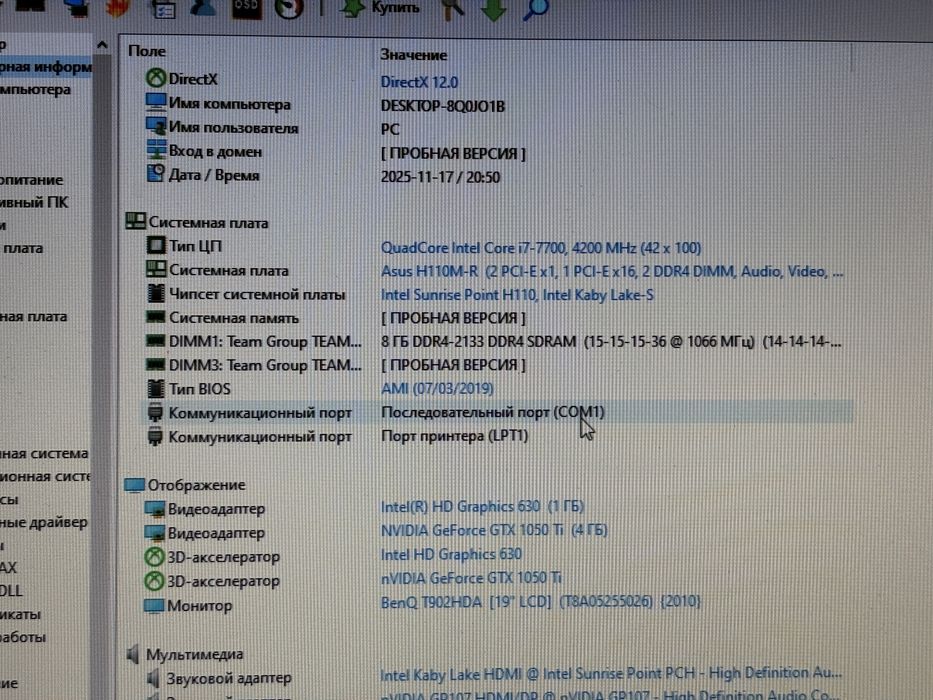Select the DESKTOP-8Q0JO1B computer name value
The width and height of the screenshot is (933, 700).
coord(443,106)
